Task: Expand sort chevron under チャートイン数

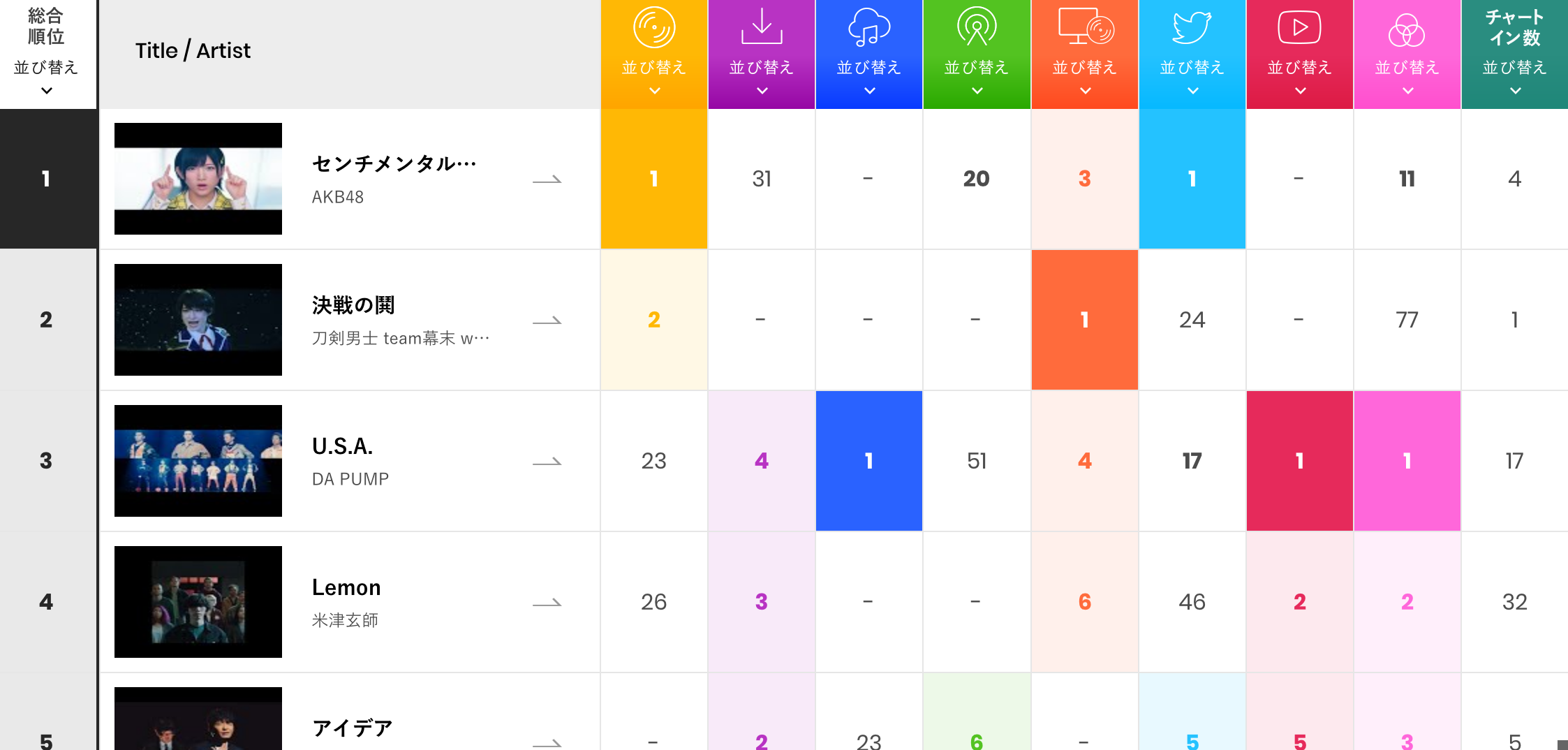Action: pyautogui.click(x=1515, y=91)
